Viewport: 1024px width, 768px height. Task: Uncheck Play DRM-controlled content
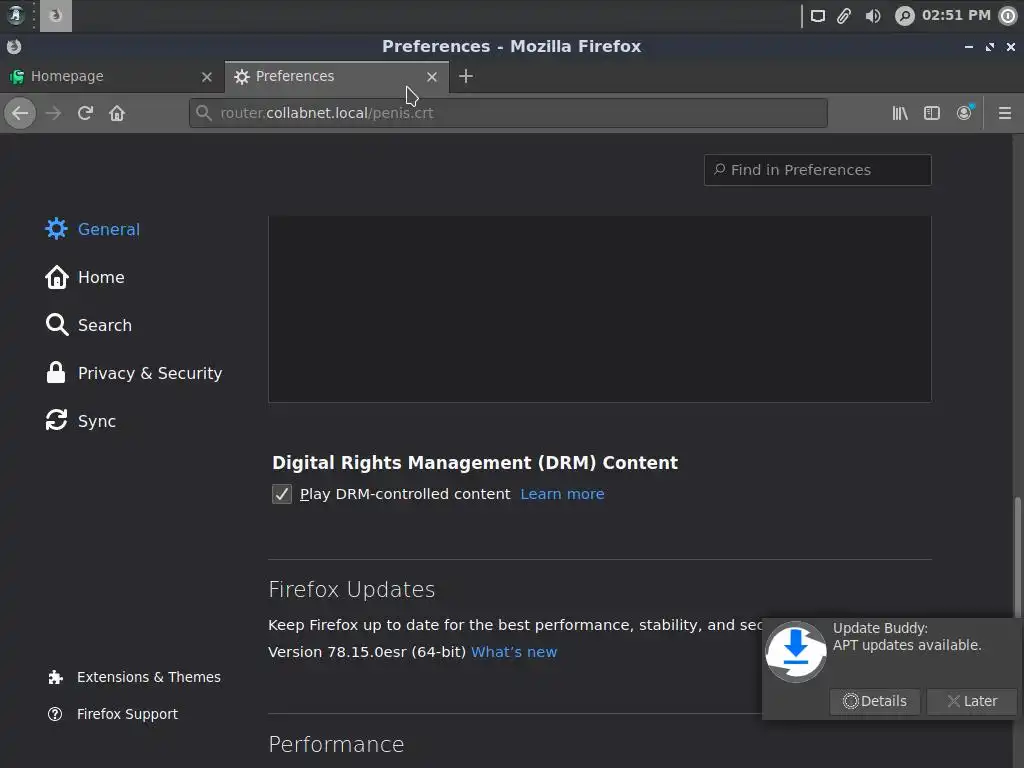coord(282,494)
